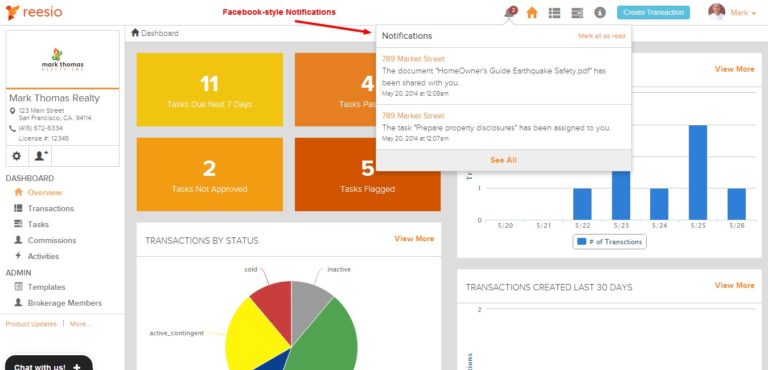The width and height of the screenshot is (768, 370).
Task: Click the Templates sidebar icon
Action: tap(18, 287)
